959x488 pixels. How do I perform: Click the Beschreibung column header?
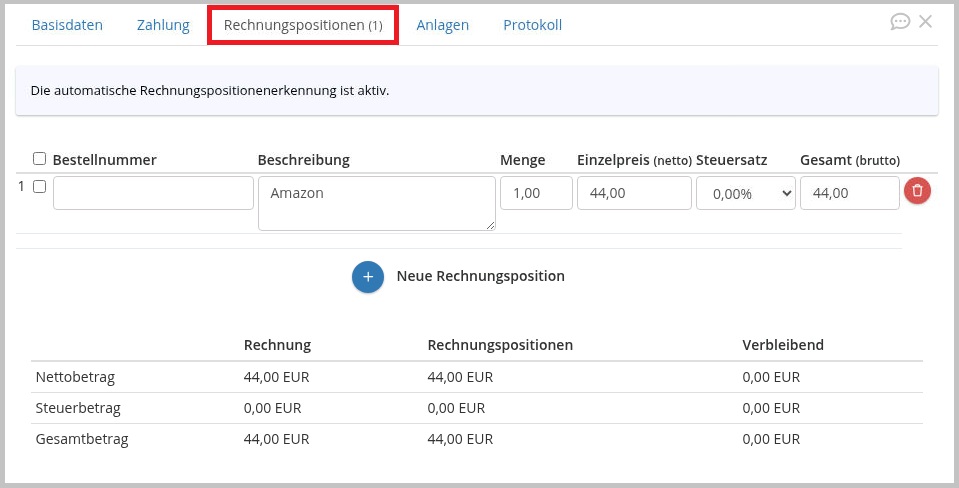[303, 160]
